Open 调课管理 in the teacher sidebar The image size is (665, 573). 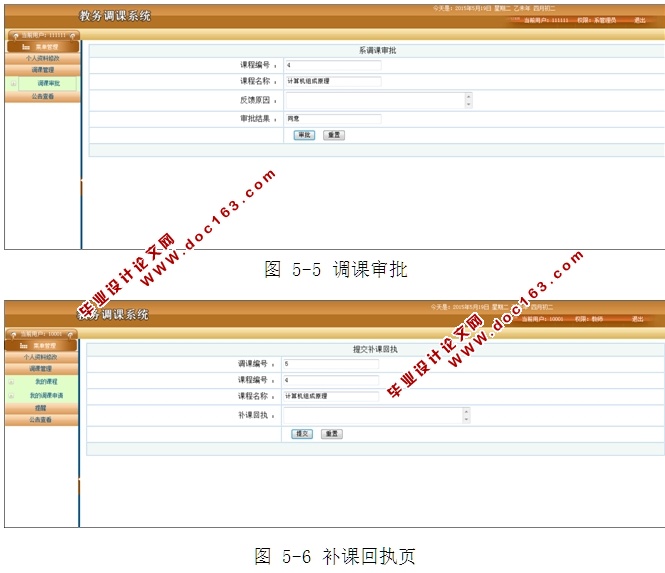pos(41,368)
